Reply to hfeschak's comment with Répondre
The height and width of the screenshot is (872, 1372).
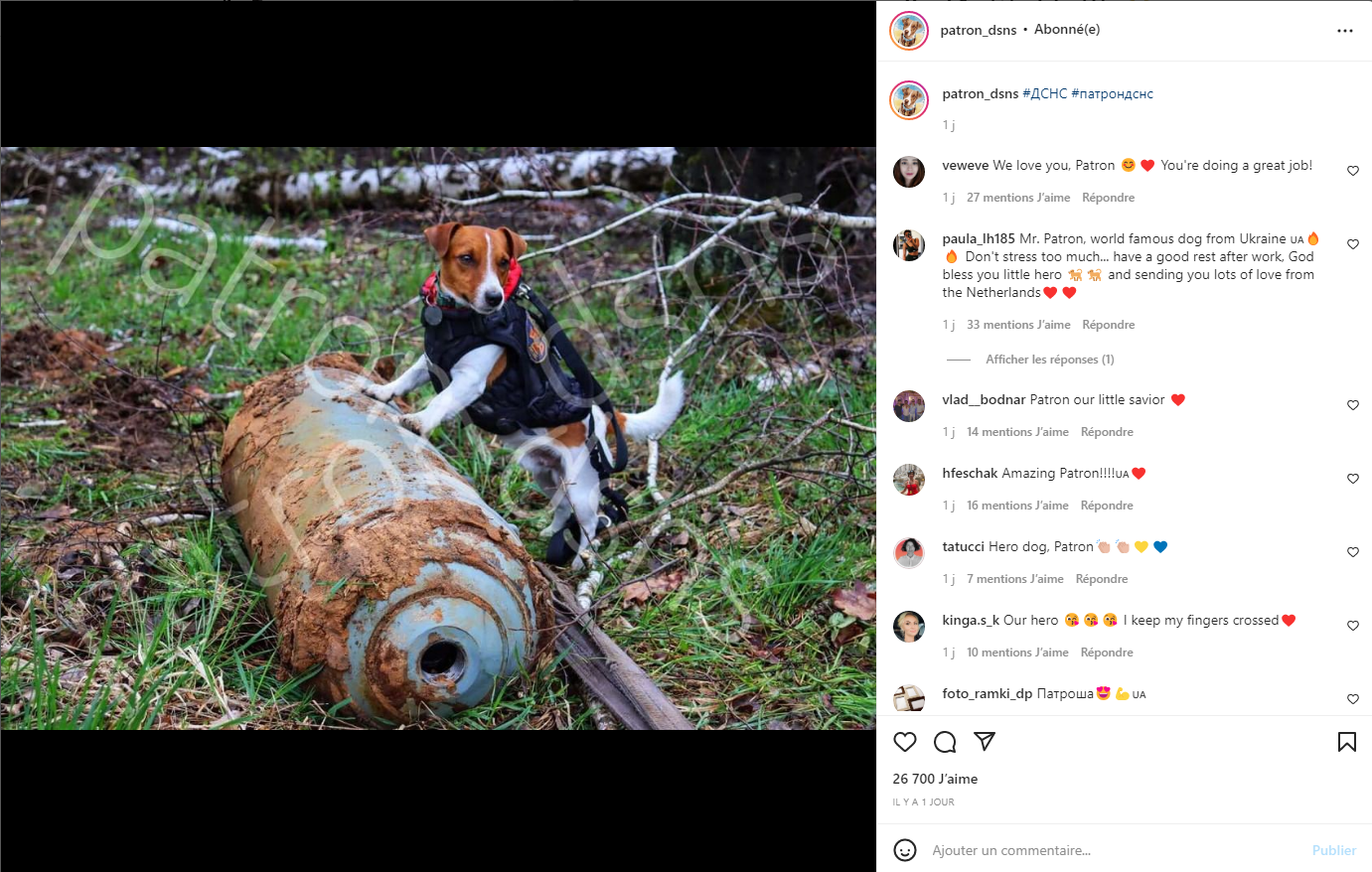pyautogui.click(x=1107, y=506)
